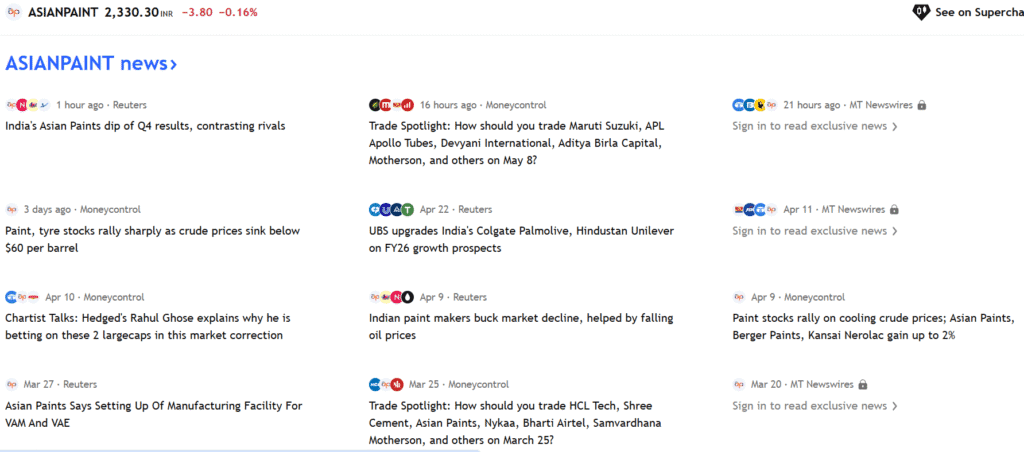1024x452 pixels.
Task: Click chevron on Apr 11 Sign in exclusive news
Action: click(x=895, y=231)
